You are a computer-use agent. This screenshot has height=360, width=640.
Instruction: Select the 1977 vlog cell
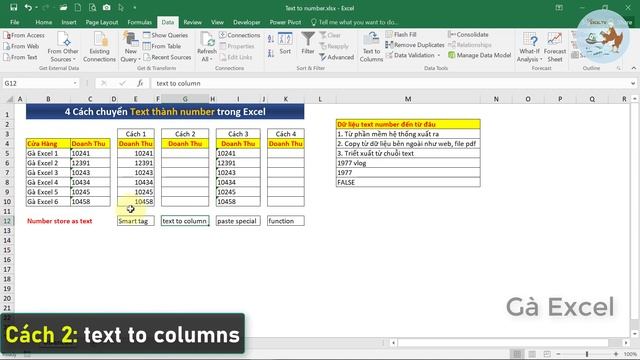click(408, 163)
